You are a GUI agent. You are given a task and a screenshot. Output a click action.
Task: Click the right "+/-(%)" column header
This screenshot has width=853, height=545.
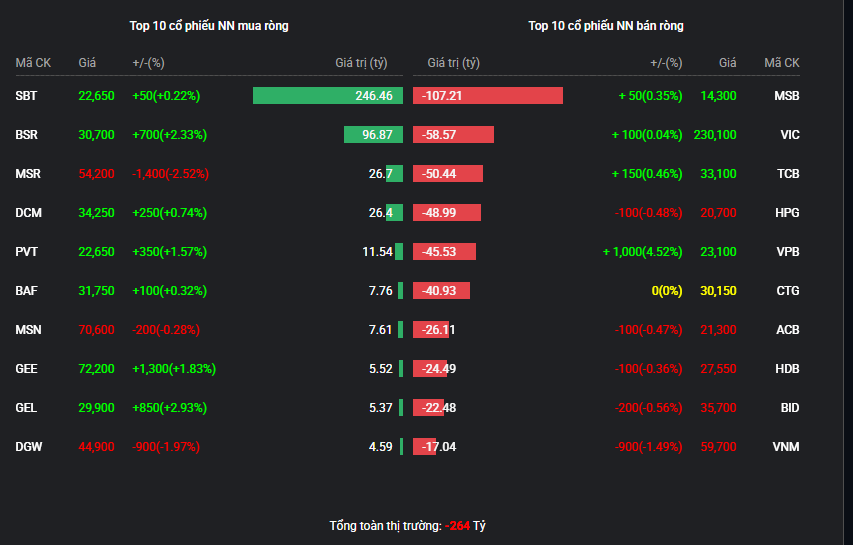point(666,63)
